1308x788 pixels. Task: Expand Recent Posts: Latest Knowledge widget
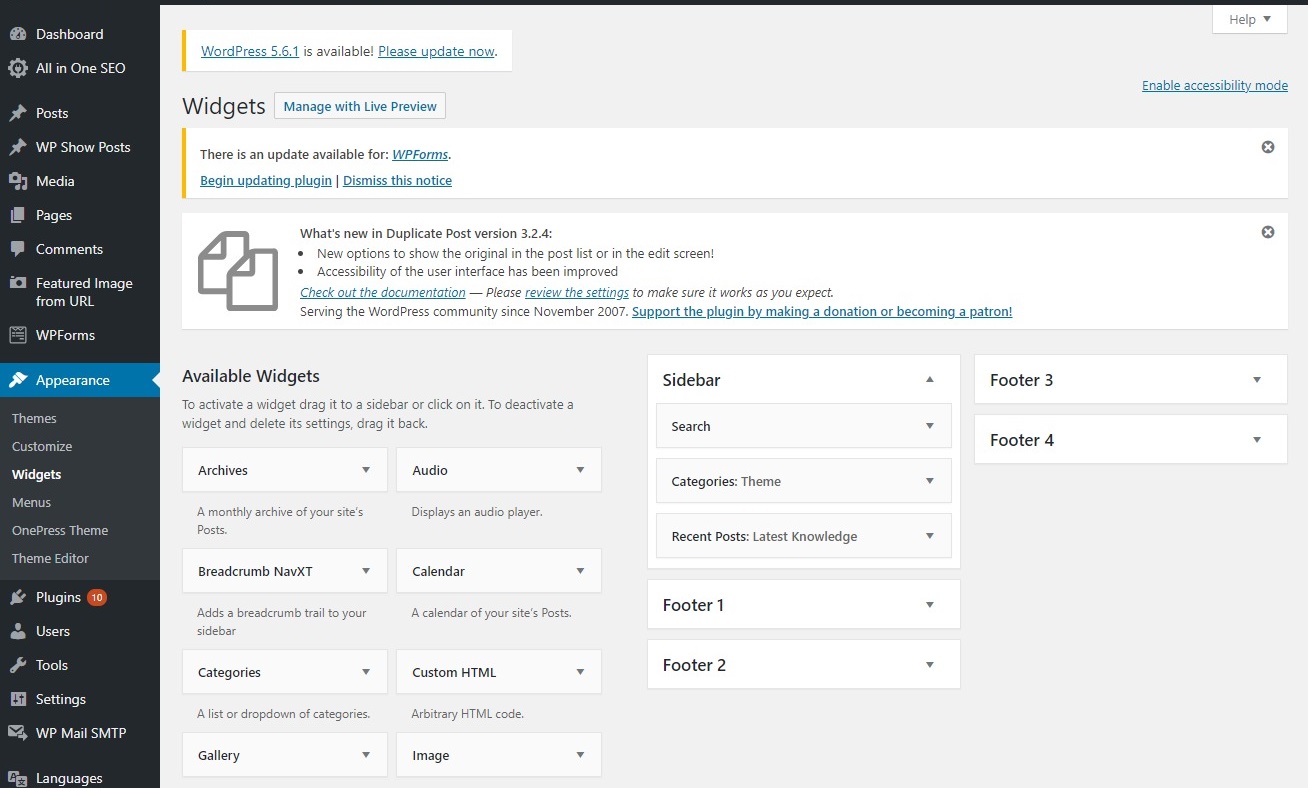(x=930, y=536)
